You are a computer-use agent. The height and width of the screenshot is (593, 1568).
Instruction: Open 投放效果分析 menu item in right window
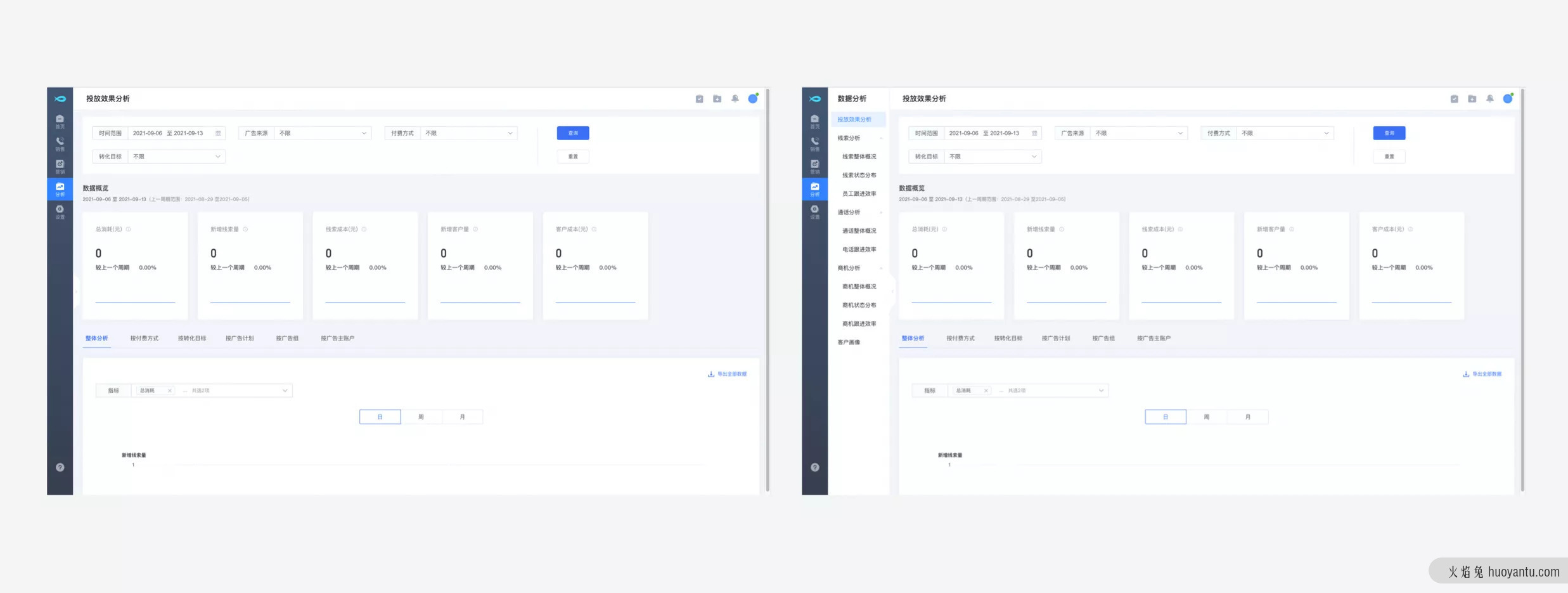point(858,119)
